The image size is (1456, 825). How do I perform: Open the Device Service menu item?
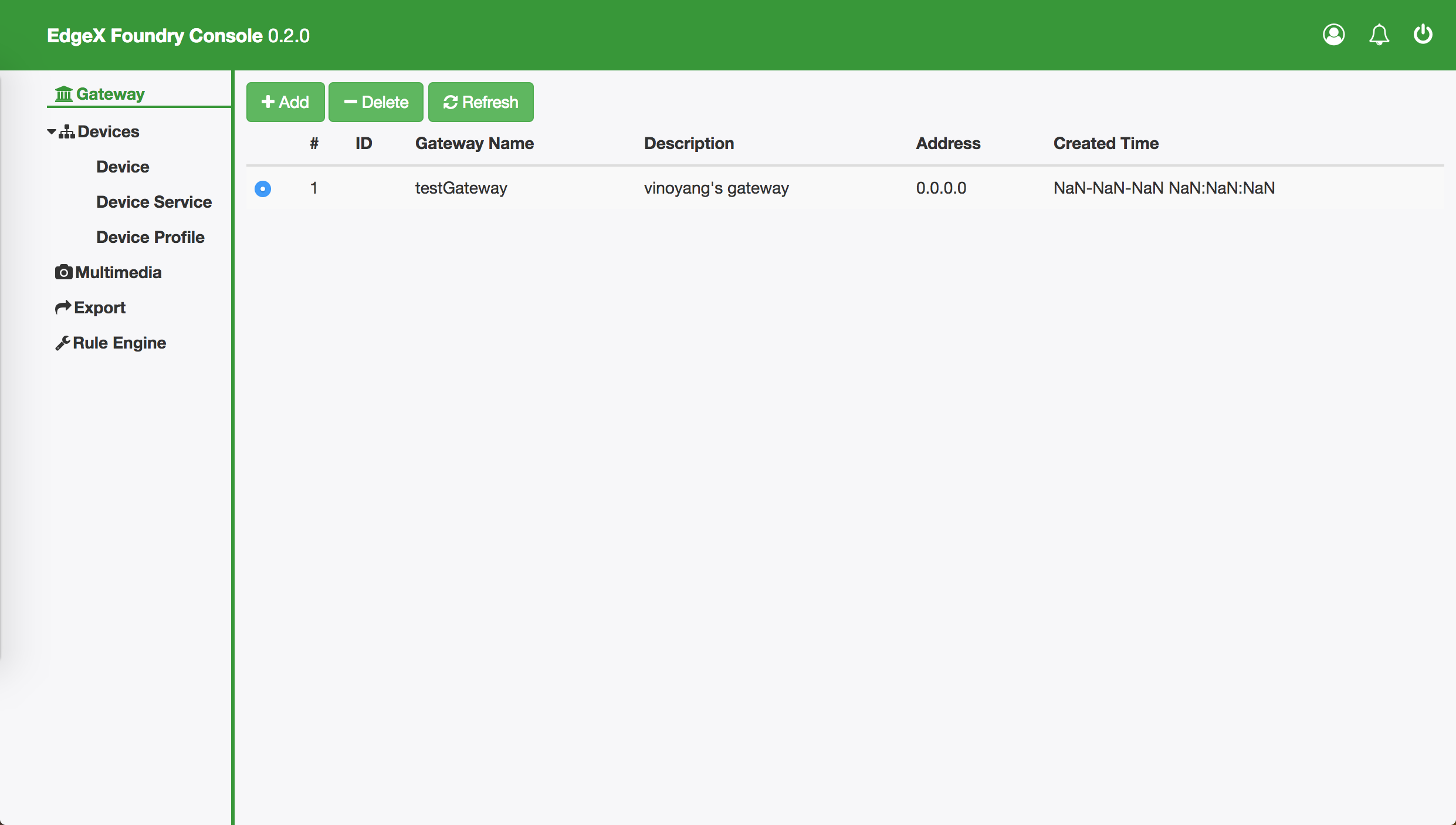point(154,202)
